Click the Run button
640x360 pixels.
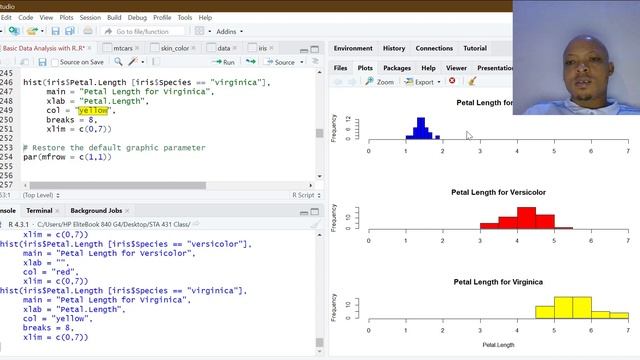point(224,62)
